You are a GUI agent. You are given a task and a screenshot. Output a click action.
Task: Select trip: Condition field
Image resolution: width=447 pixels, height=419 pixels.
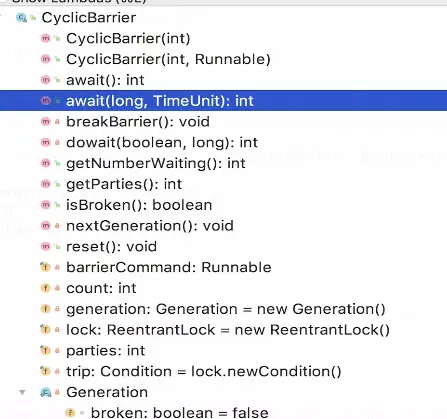pos(204,371)
